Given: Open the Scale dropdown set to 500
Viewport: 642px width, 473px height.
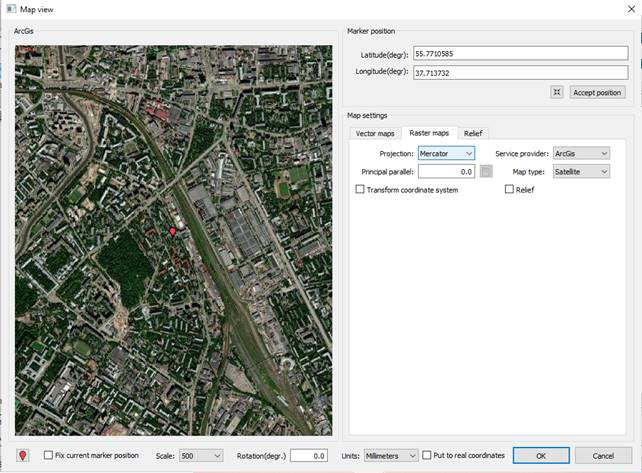Looking at the screenshot, I should pos(201,455).
